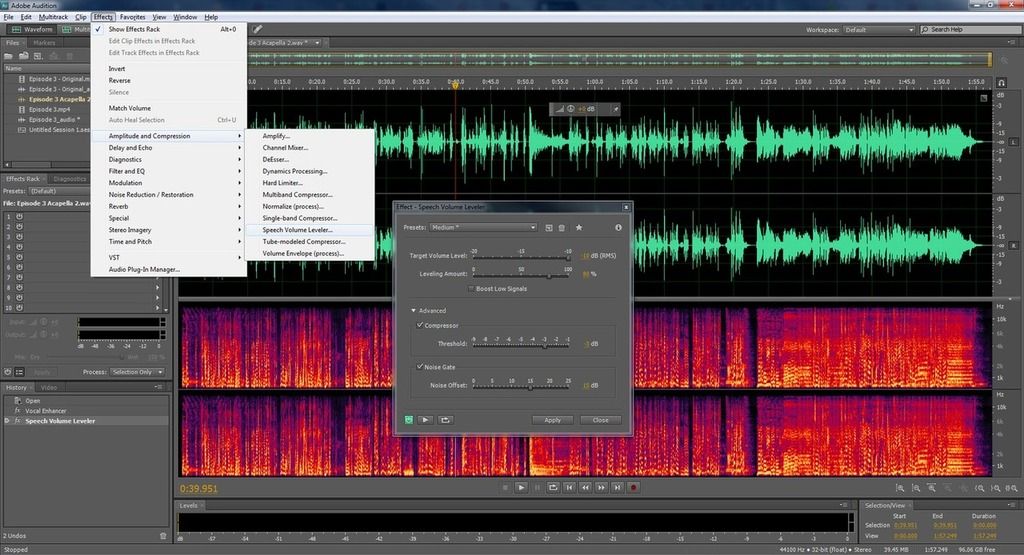Click the Fast Forward transport button
Viewport: 1024px width, 555px height.
601,487
